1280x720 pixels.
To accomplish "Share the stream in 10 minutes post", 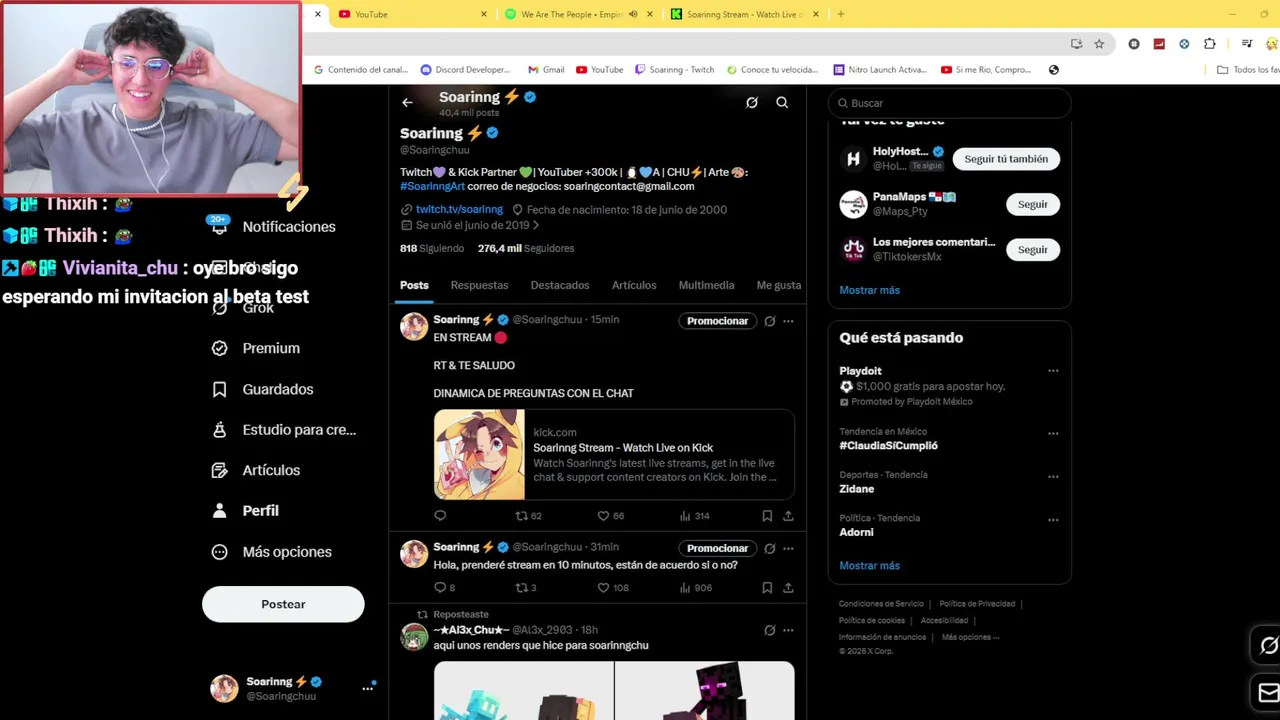I will coord(788,588).
